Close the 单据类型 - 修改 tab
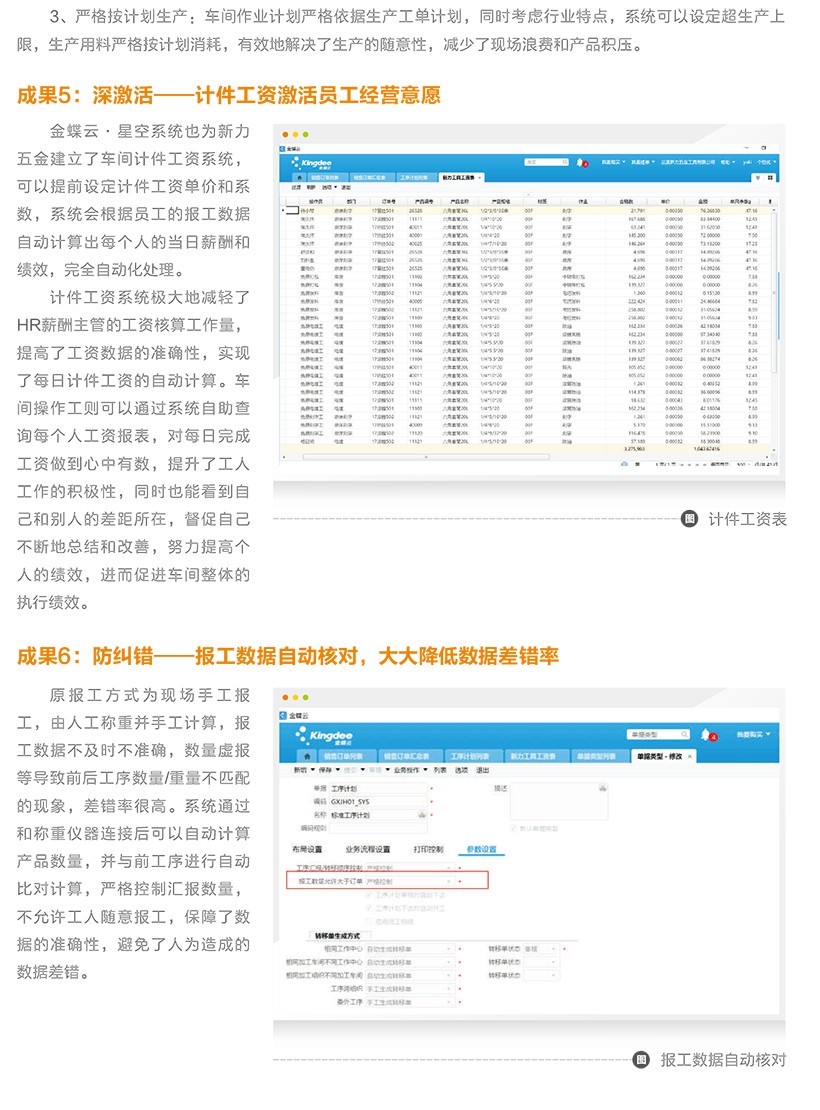This screenshot has width=820, height=1110. [x=689, y=756]
